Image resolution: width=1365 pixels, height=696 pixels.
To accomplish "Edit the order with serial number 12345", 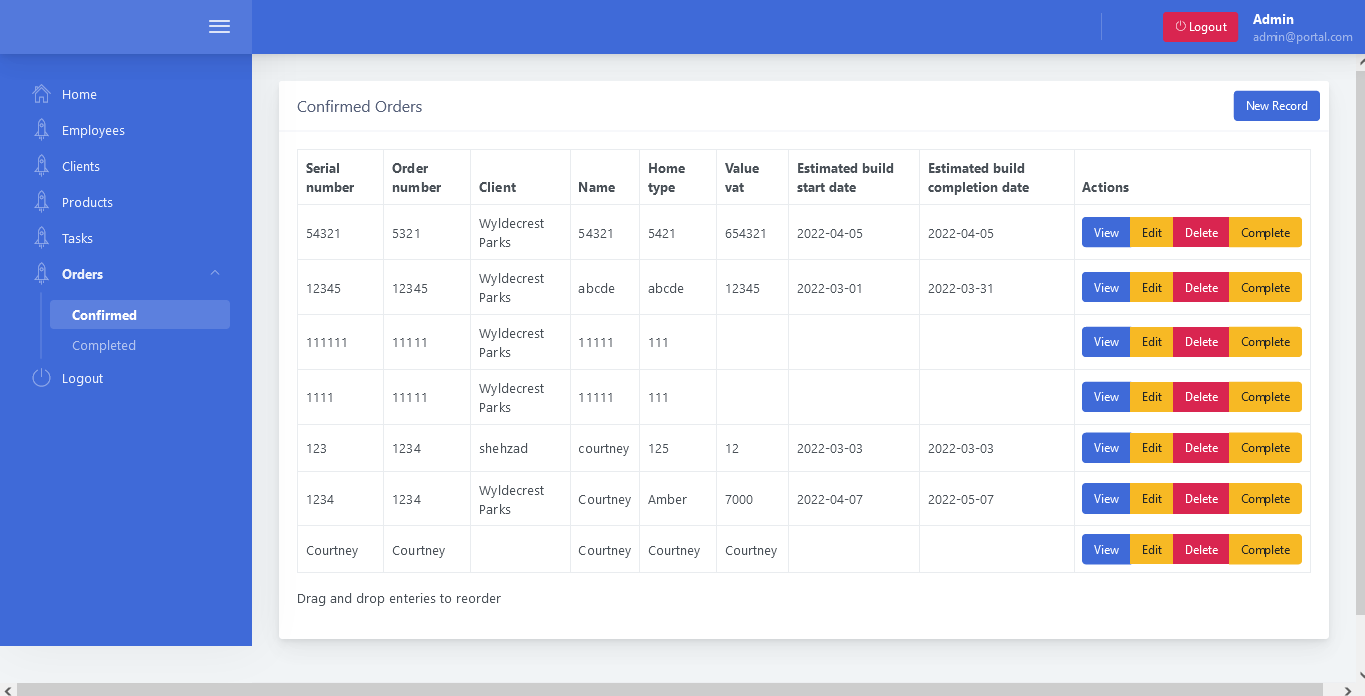I will (x=1151, y=288).
